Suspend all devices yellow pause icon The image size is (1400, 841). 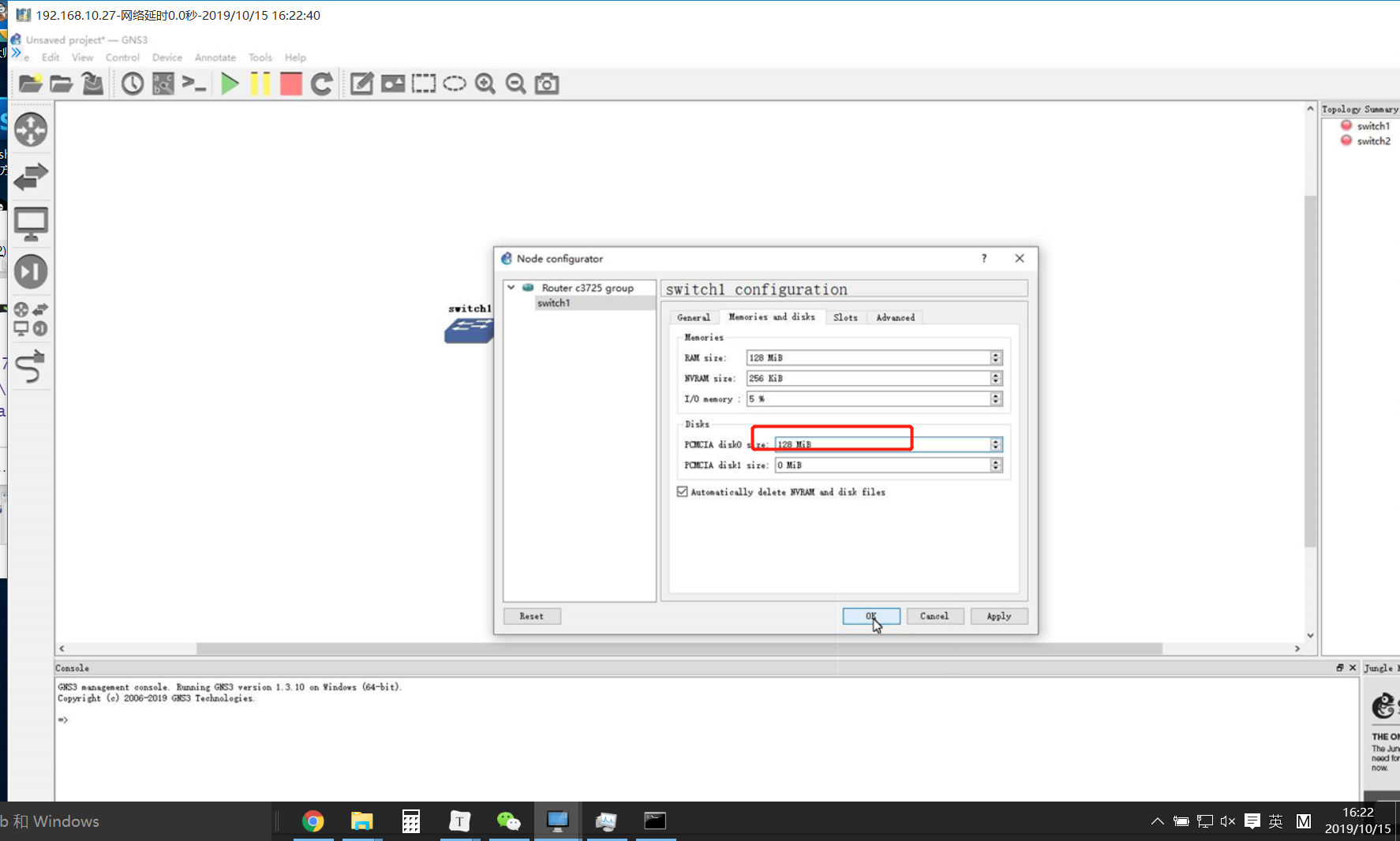[x=260, y=84]
